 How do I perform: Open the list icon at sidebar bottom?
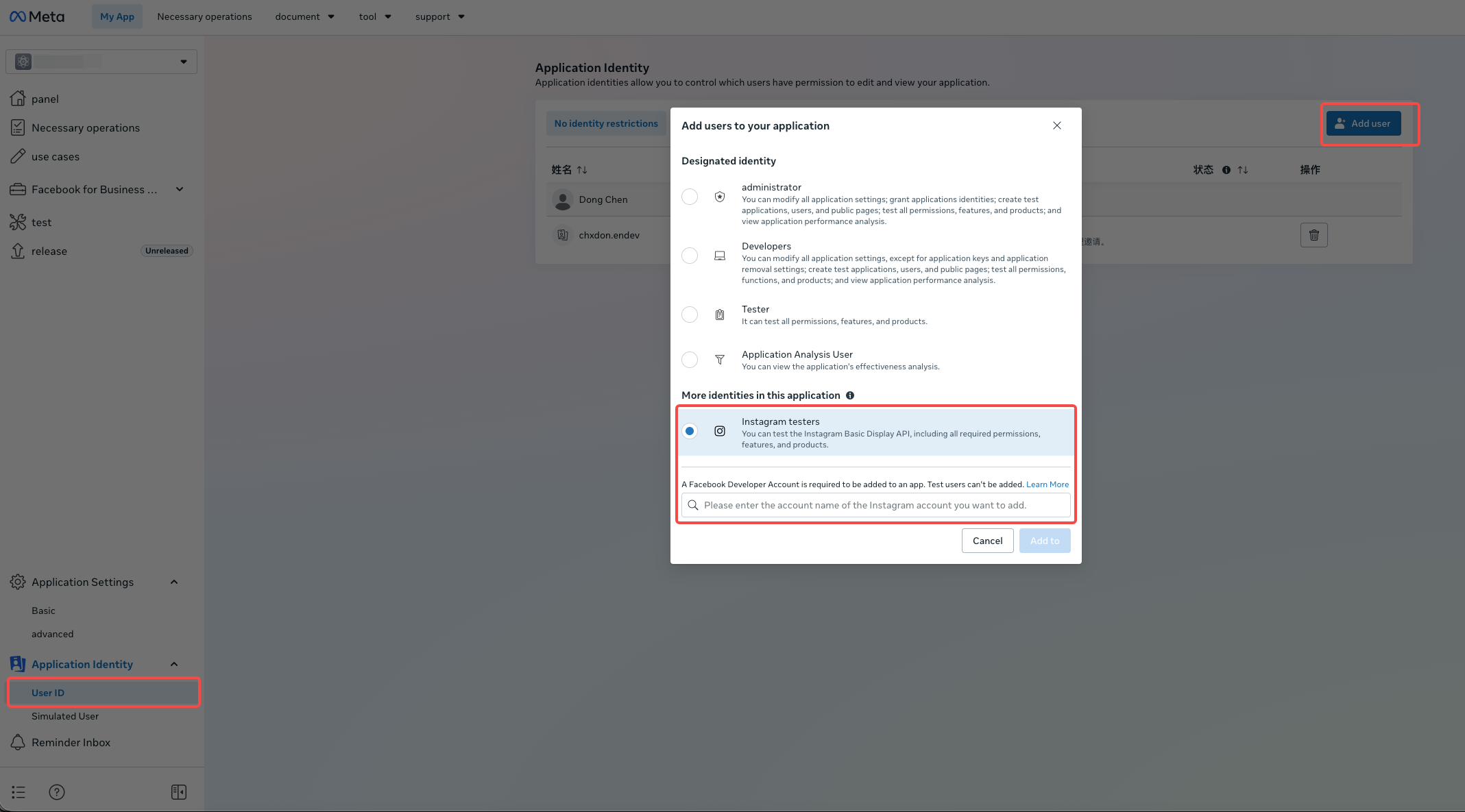pyautogui.click(x=19, y=792)
